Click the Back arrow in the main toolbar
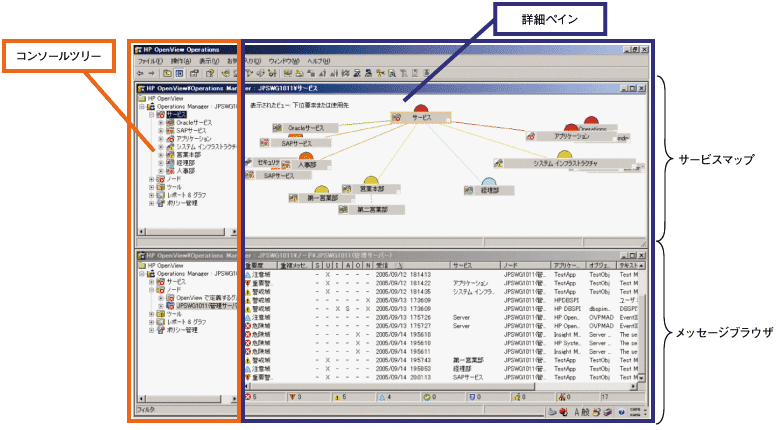 (141, 73)
